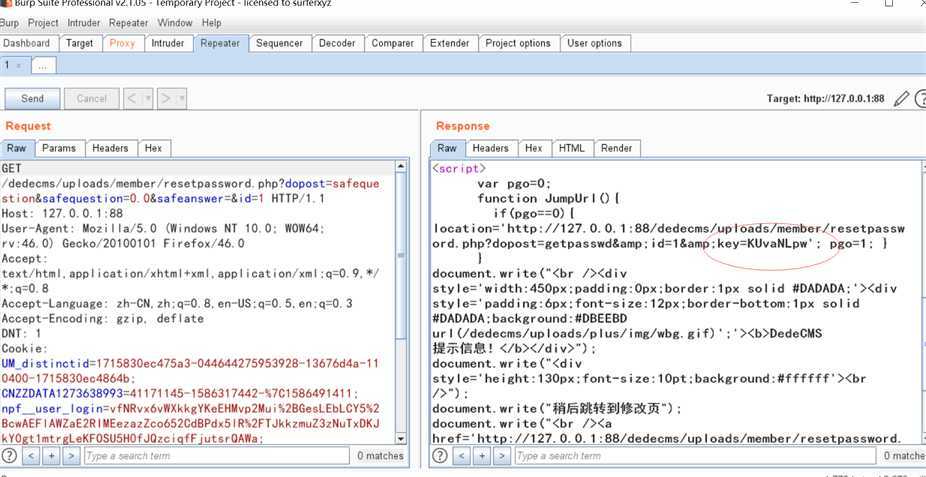
Task: Click the request search term field
Action: coord(216,456)
